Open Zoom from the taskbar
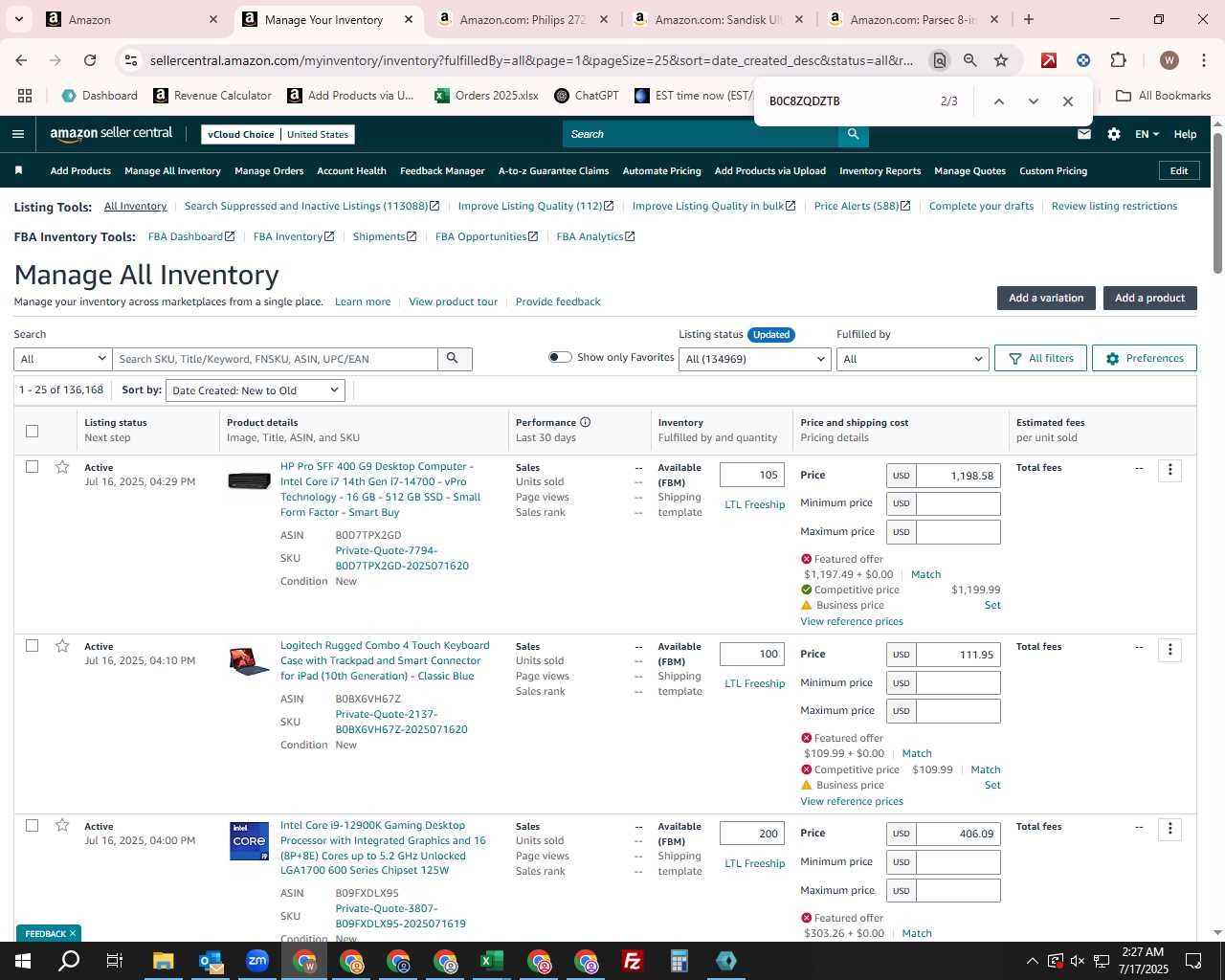This screenshot has height=980, width=1225. [256, 961]
